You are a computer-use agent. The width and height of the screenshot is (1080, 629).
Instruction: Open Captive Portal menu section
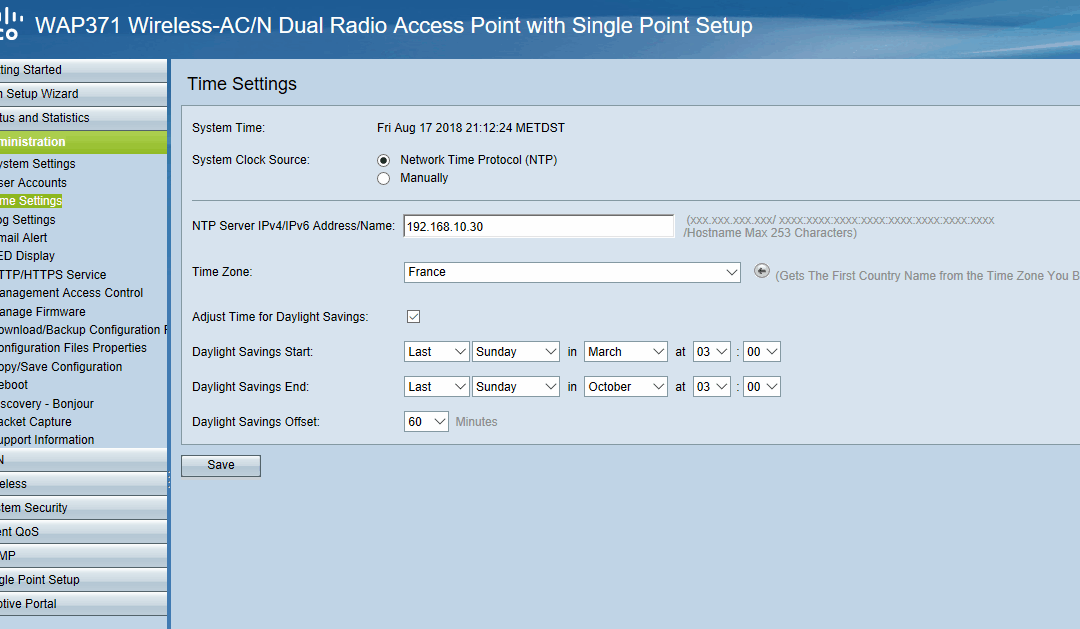coord(83,604)
